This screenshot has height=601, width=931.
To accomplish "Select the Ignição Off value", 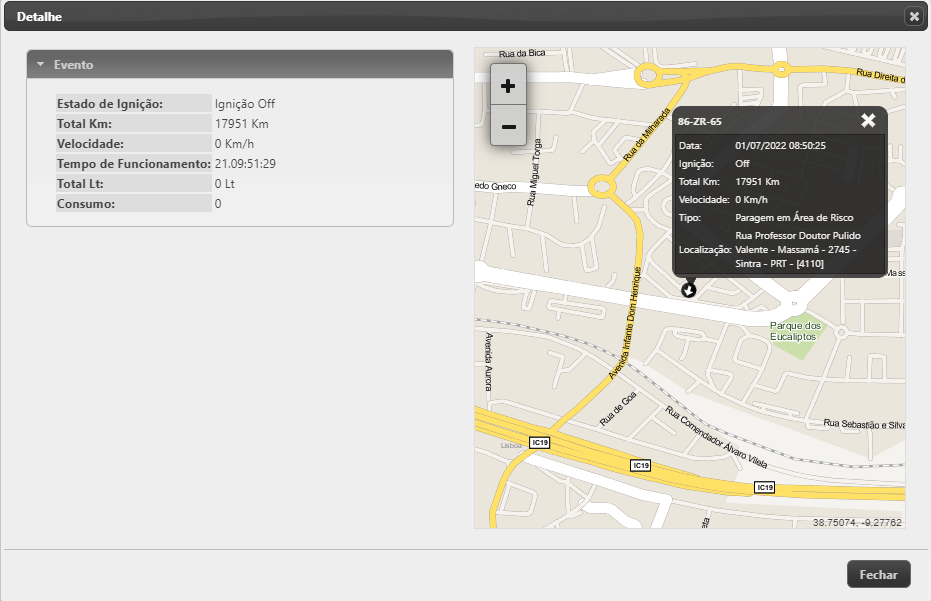I will coord(245,104).
